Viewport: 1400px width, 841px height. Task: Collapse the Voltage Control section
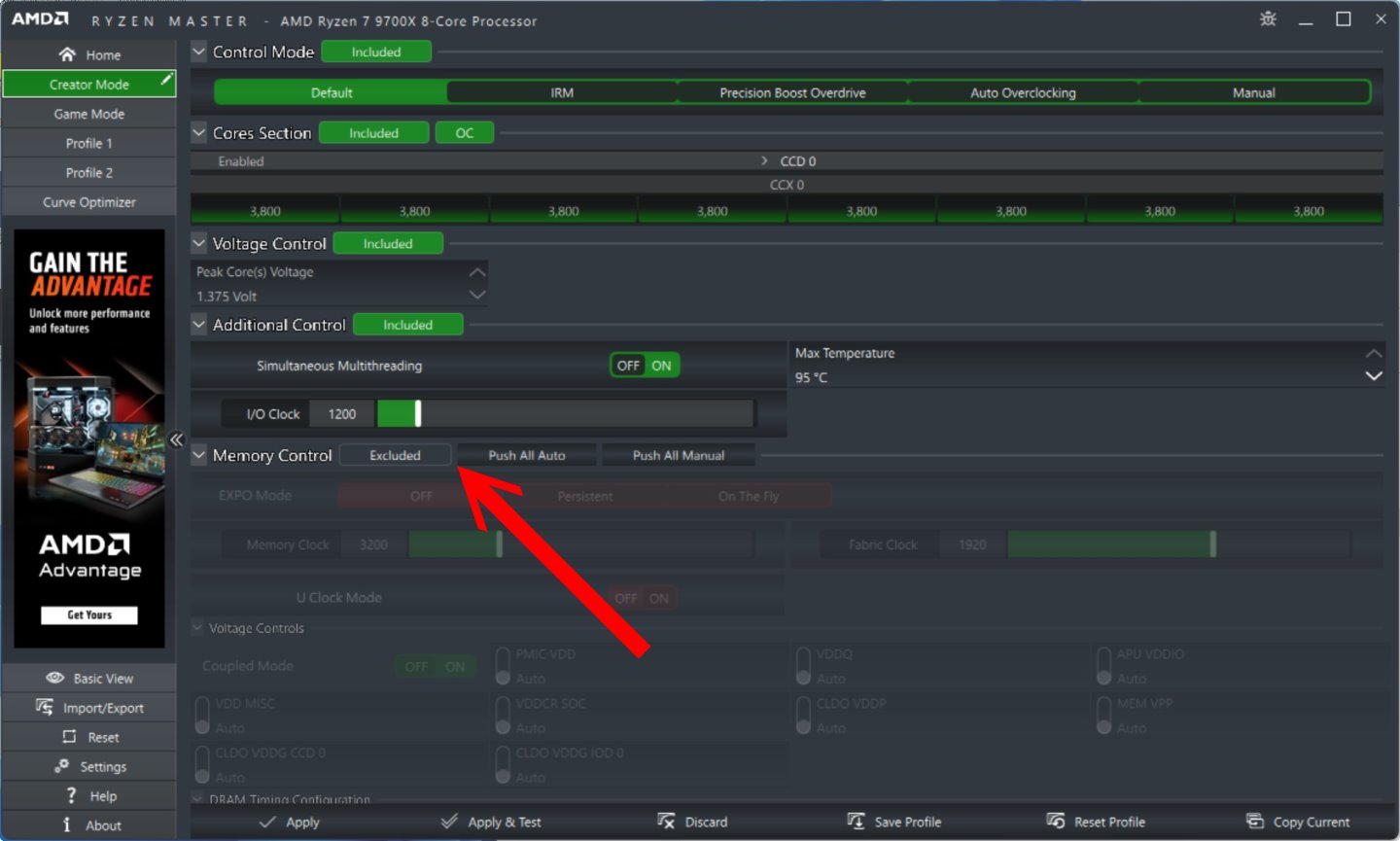(x=199, y=243)
